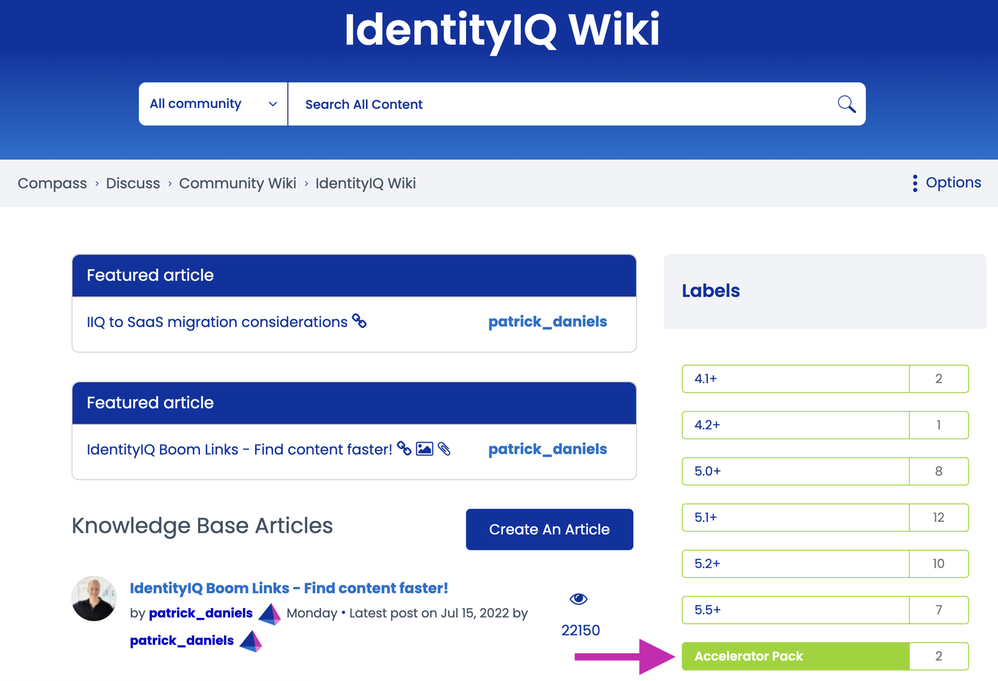Click link icon beside IIQ to SaaS article
Screen dimensions: 998x681
click(359, 322)
